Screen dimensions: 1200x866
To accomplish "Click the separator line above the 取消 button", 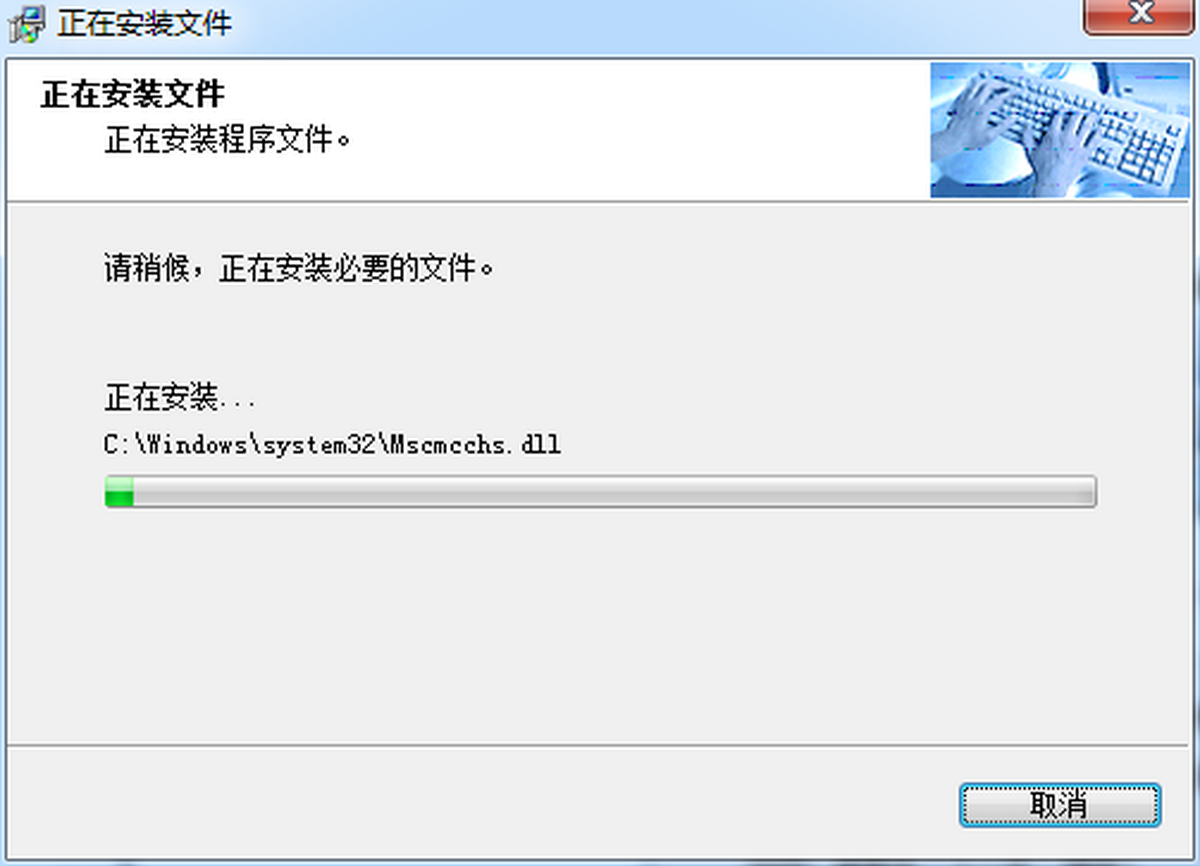I will click(x=600, y=744).
